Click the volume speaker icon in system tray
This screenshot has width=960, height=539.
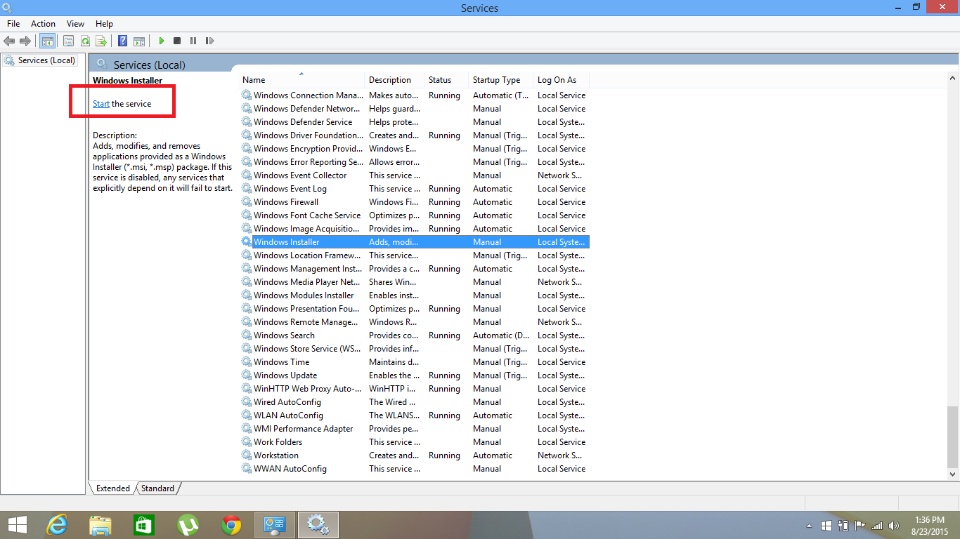point(894,526)
